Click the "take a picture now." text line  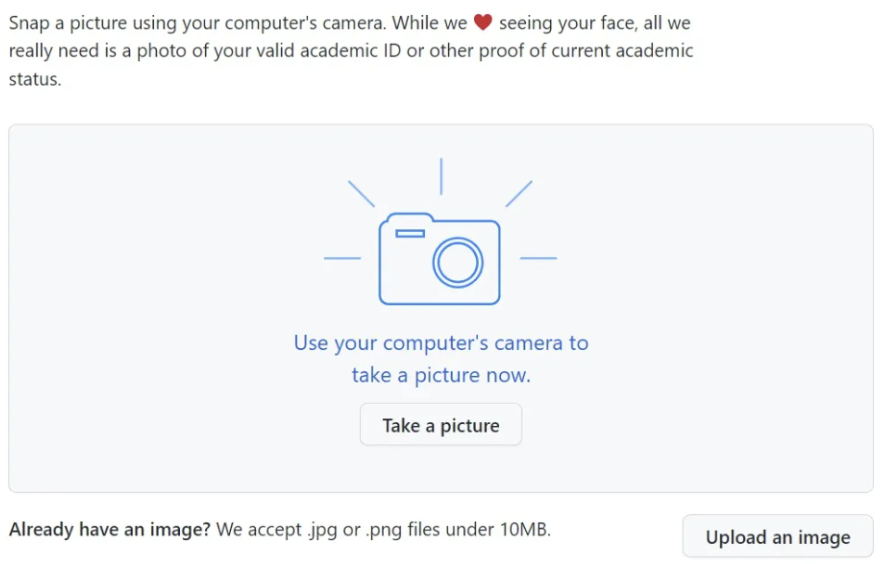[x=441, y=375]
